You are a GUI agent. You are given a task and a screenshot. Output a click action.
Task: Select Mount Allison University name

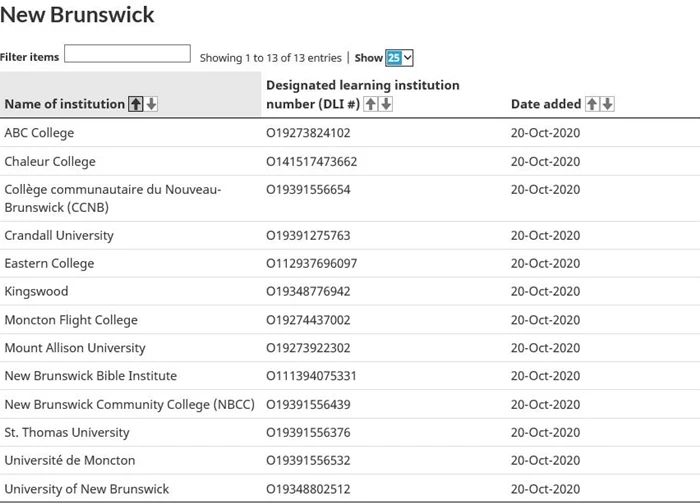coord(75,348)
